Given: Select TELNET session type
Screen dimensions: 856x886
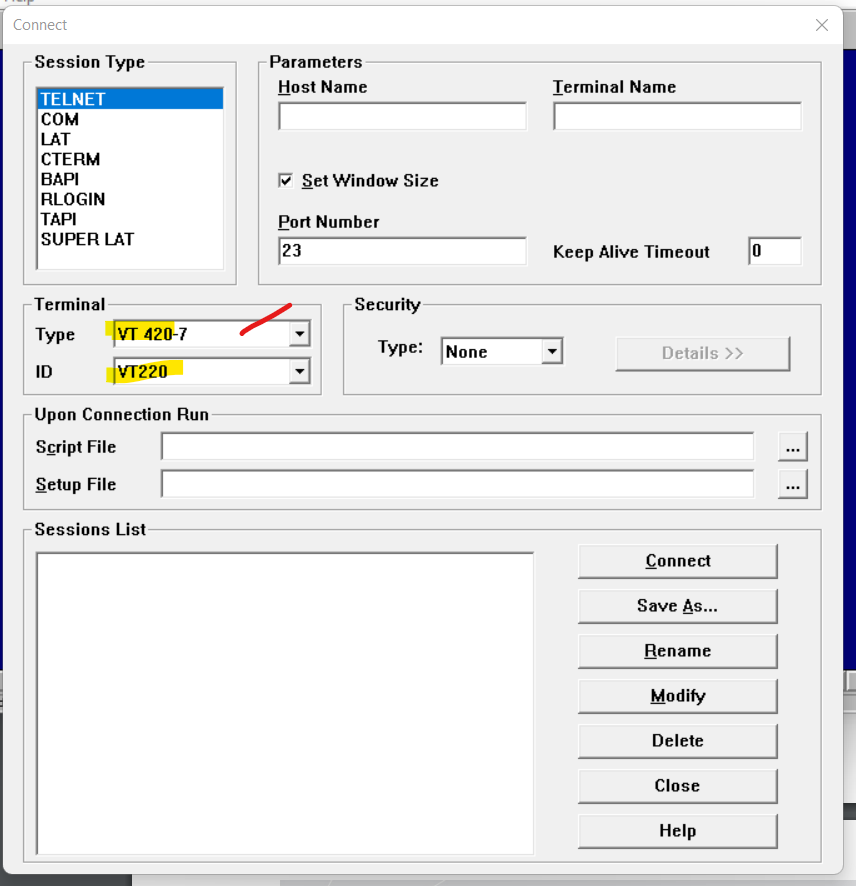Looking at the screenshot, I should (130, 99).
